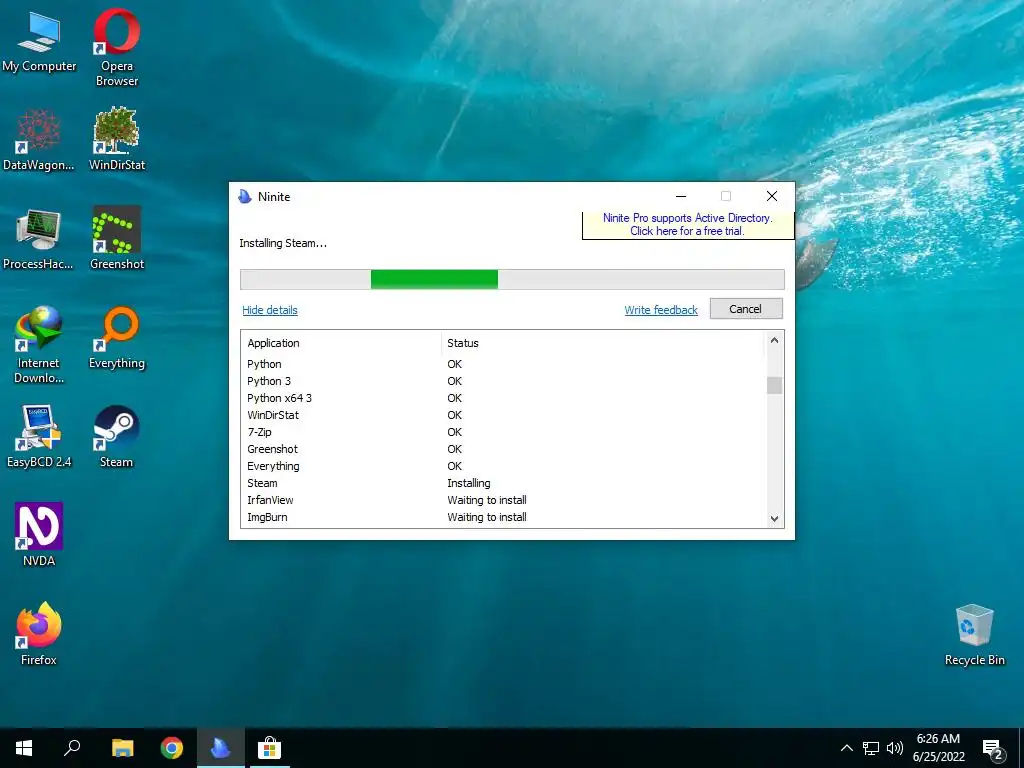
Task: Open File Explorer from the taskbar
Action: point(122,748)
